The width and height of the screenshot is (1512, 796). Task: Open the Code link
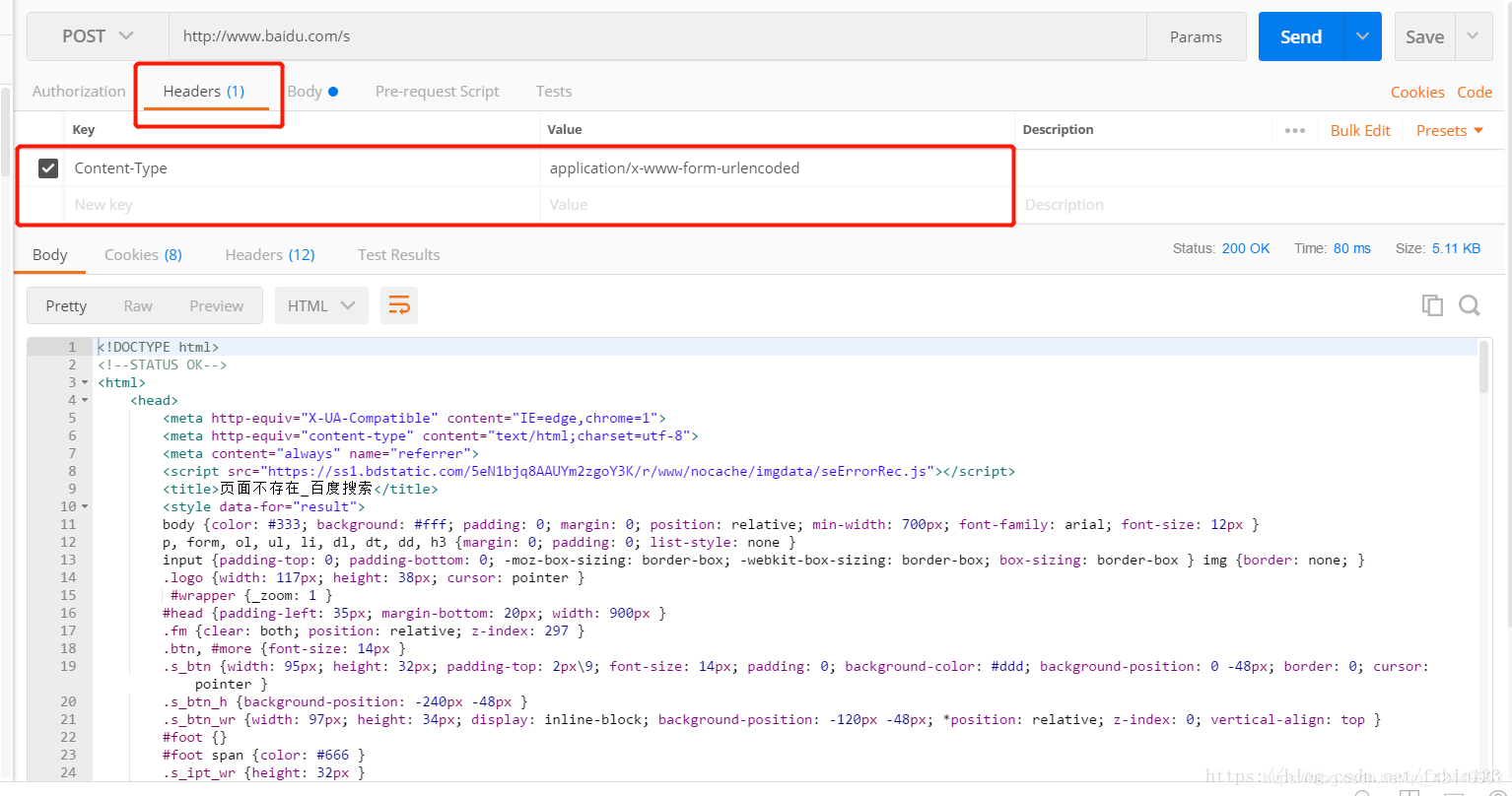[x=1475, y=92]
